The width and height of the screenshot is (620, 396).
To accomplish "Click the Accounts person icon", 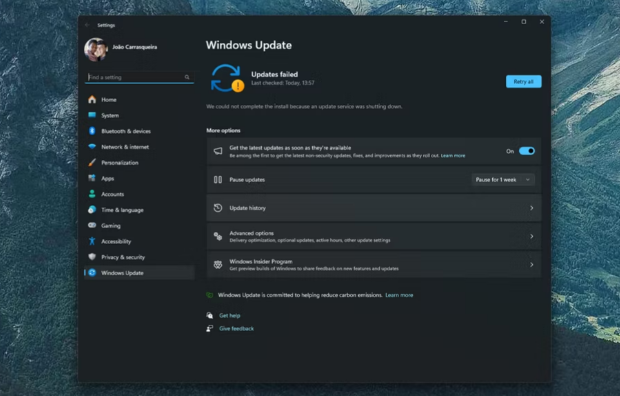I will pyautogui.click(x=92, y=194).
